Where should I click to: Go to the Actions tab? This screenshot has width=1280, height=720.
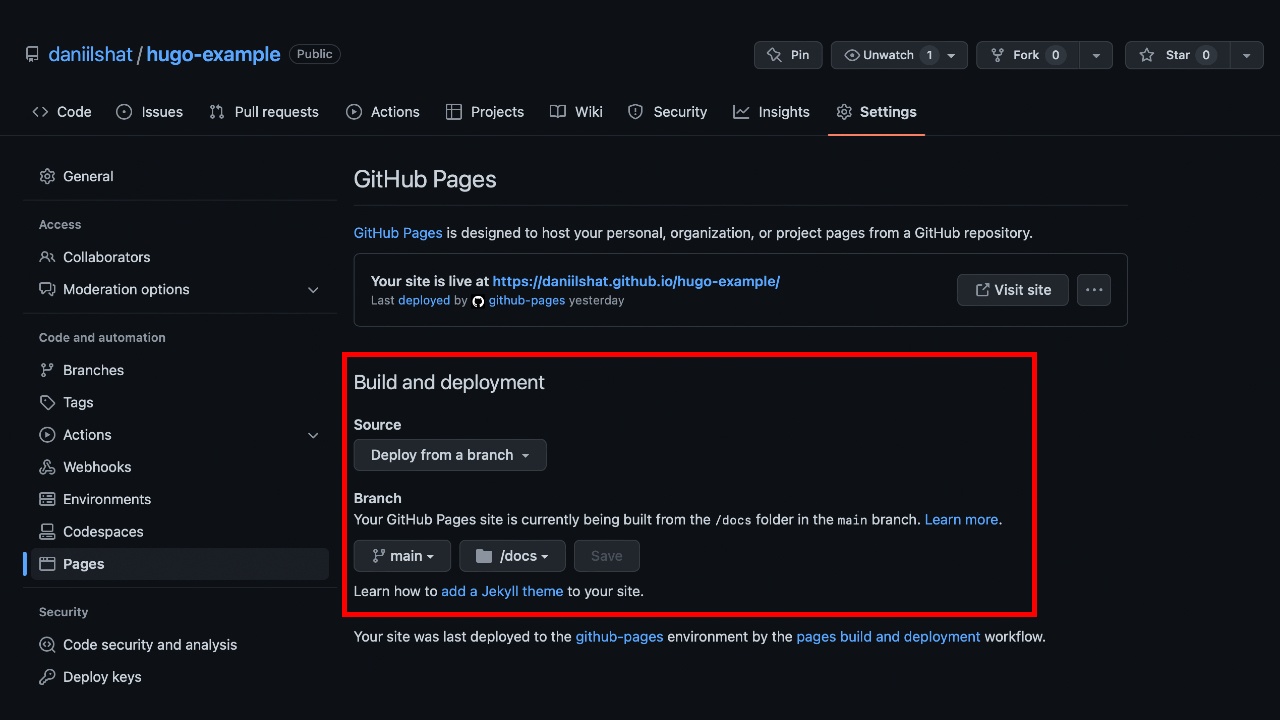click(383, 112)
